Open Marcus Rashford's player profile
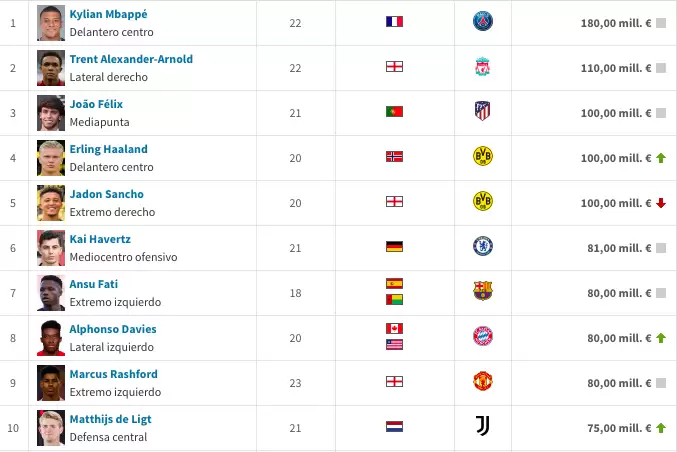The image size is (677, 452). click(113, 374)
